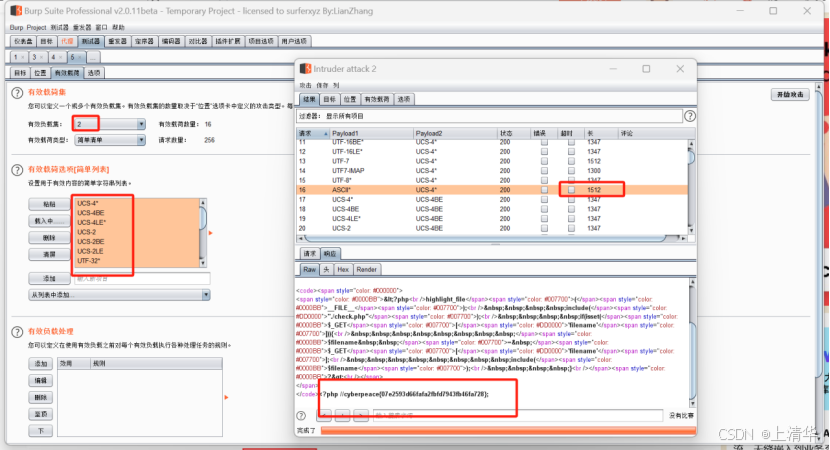The image size is (830, 450).
Task: Open the 结果 results tab in the attack window
Action: tap(309, 100)
